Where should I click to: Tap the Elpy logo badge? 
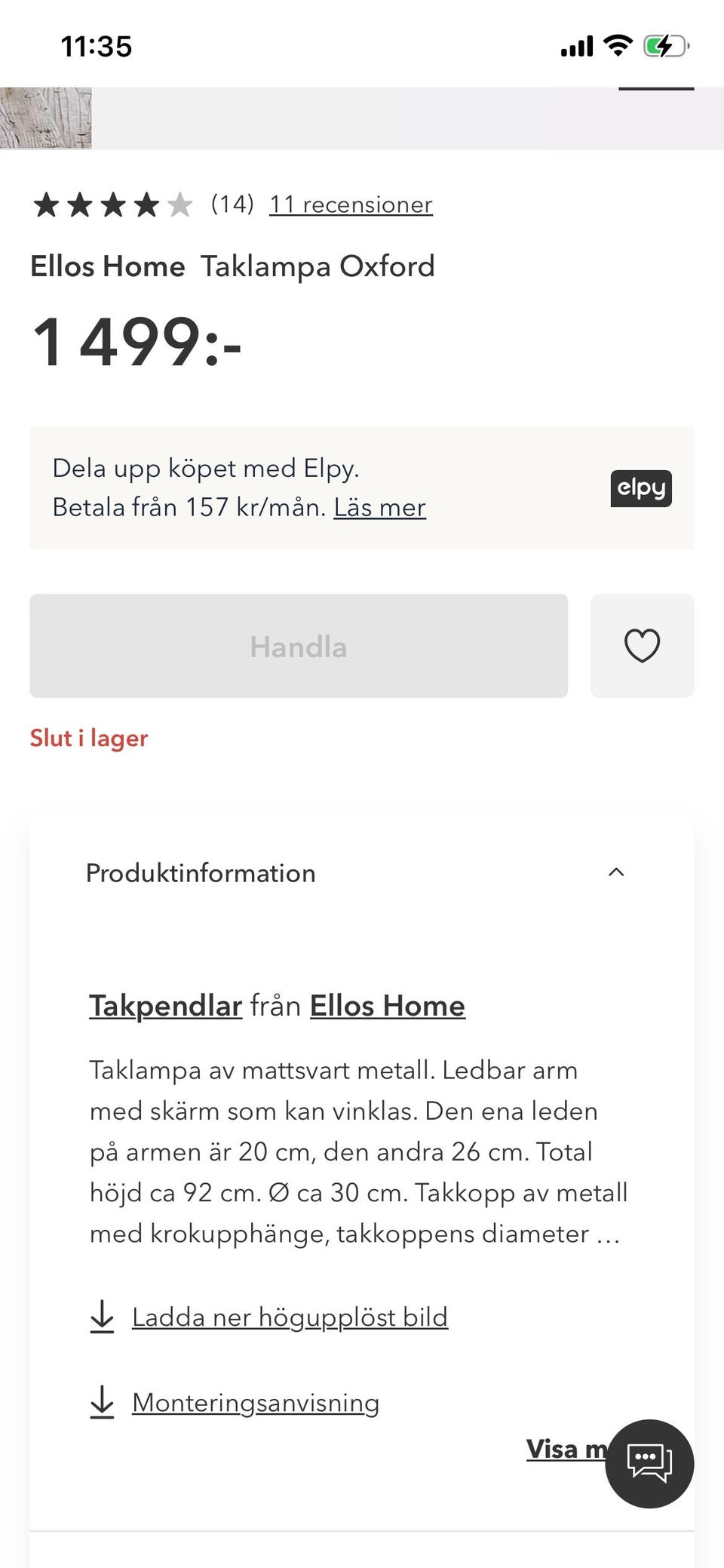click(x=641, y=488)
